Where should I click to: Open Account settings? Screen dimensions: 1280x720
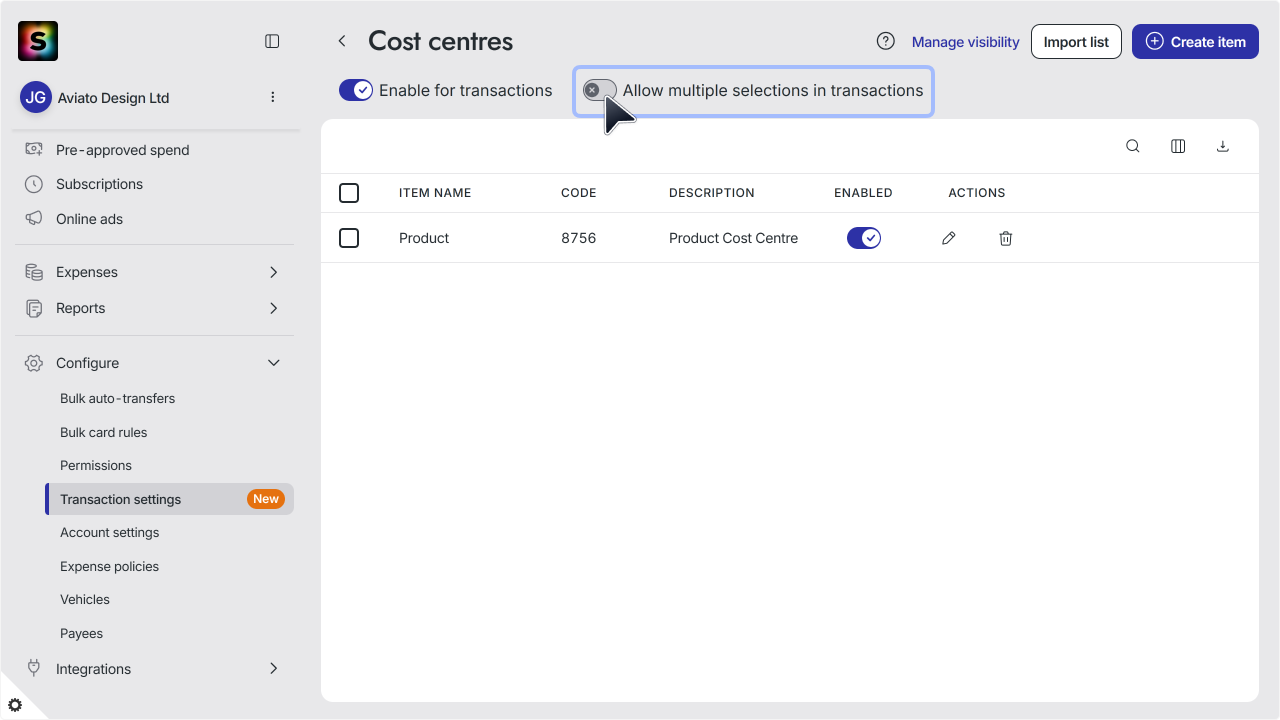coord(109,532)
